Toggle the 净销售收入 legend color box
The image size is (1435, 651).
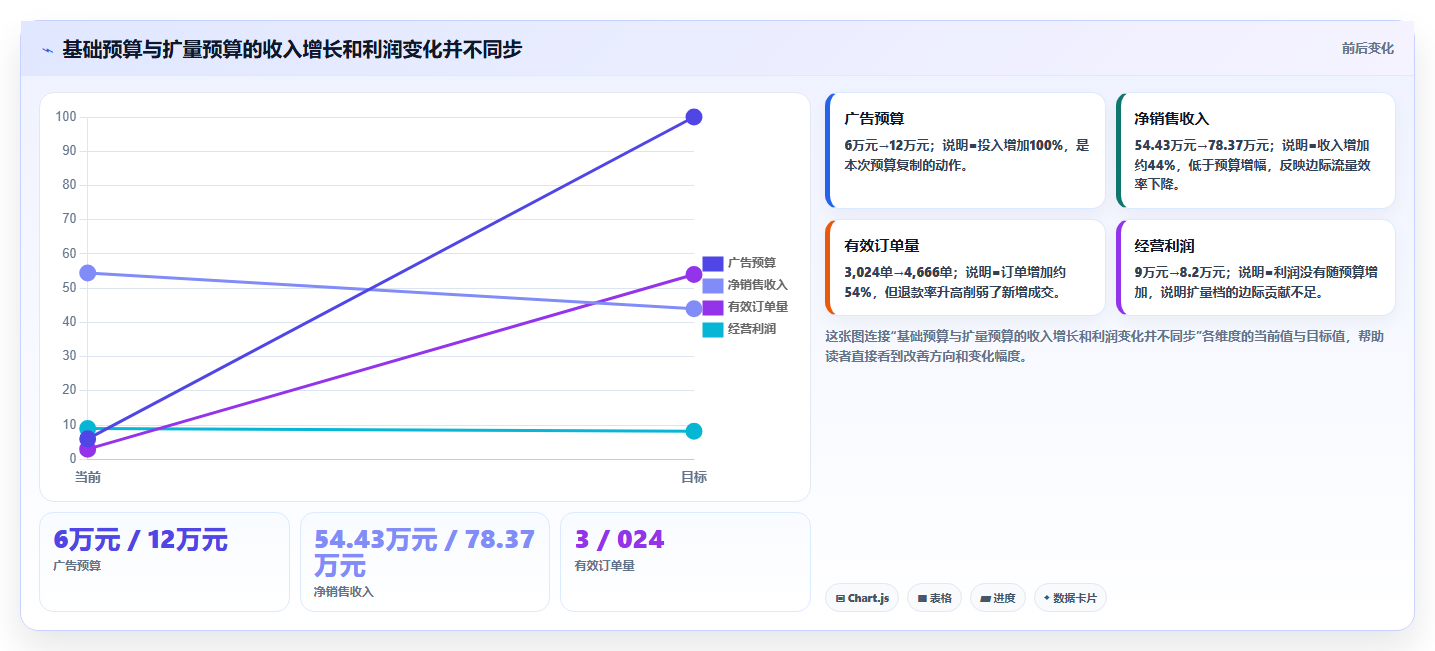tap(712, 285)
